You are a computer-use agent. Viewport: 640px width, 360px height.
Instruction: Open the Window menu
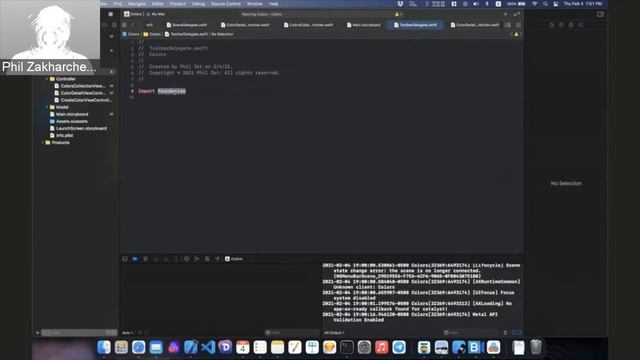255,4
